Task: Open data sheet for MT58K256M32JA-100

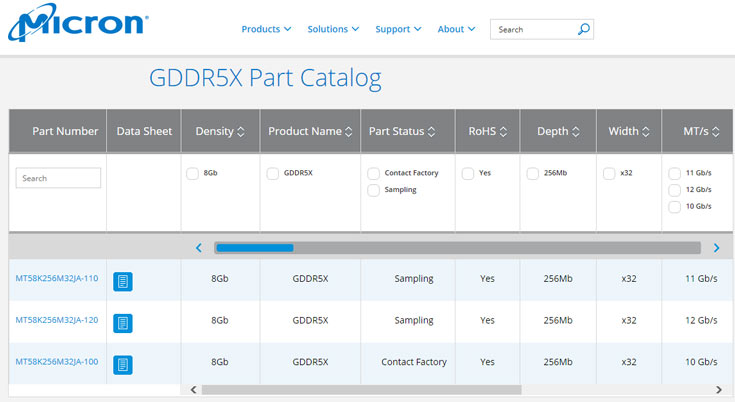Action: click(x=123, y=365)
